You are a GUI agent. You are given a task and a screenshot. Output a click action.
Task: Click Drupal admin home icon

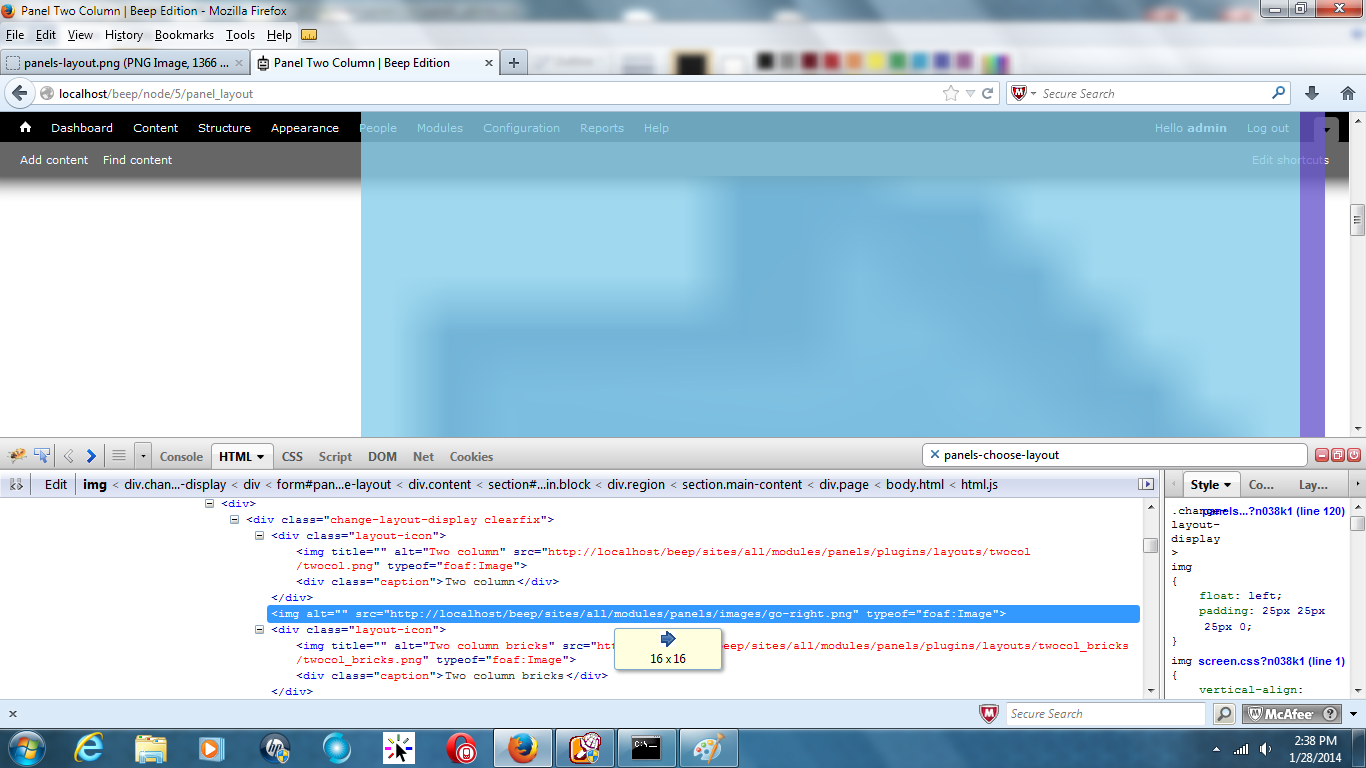26,127
